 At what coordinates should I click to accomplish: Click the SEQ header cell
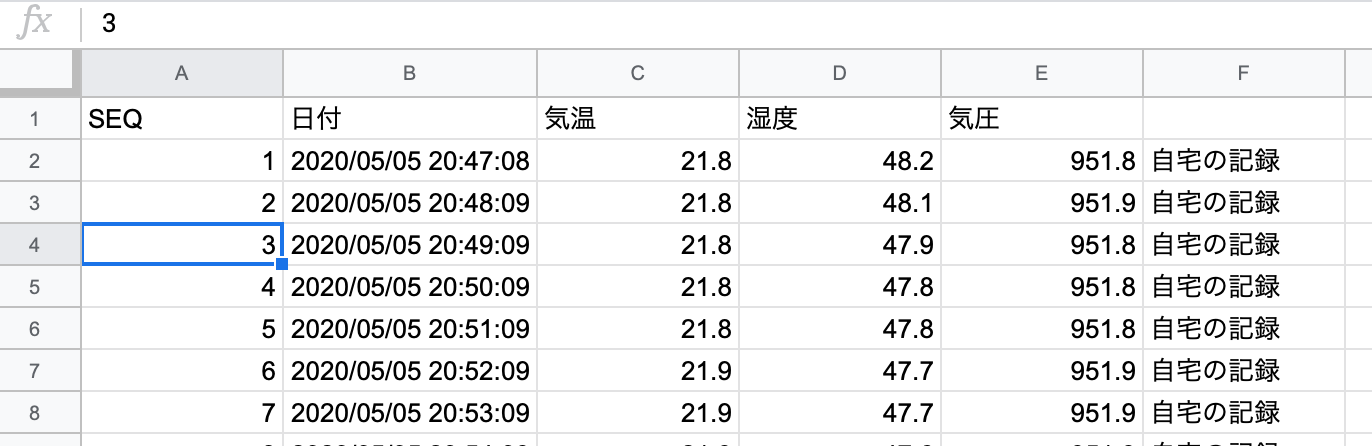[181, 119]
